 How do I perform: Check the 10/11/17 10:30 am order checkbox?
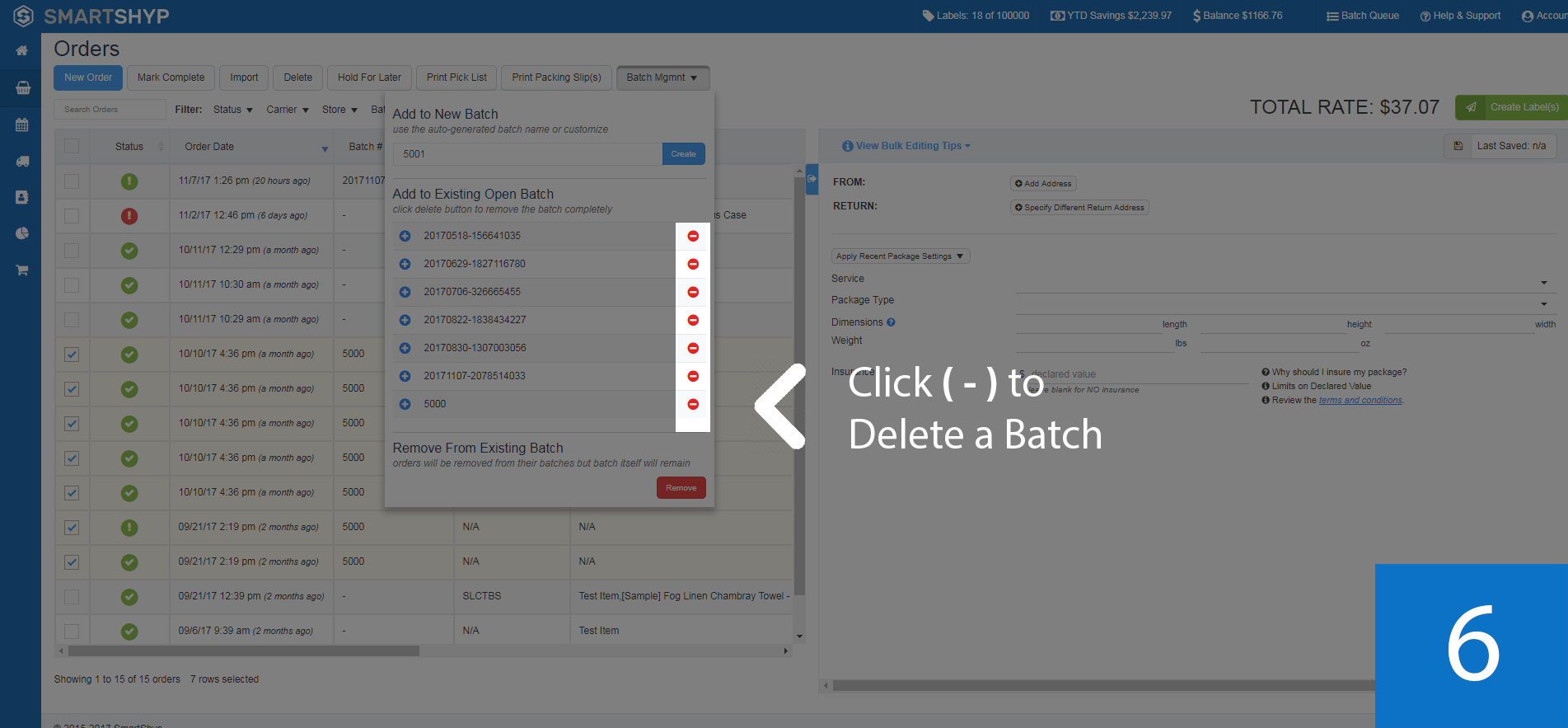(x=72, y=285)
